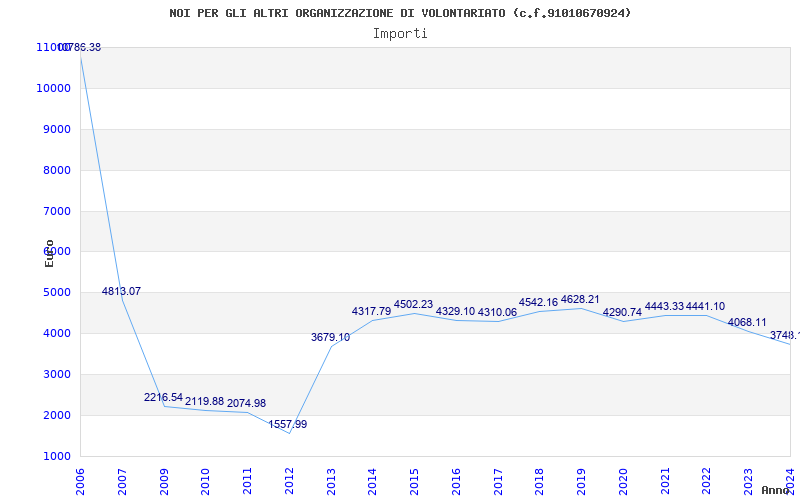Click the 2216.54 value label
Image resolution: width=800 pixels, height=500 pixels.
(163, 397)
